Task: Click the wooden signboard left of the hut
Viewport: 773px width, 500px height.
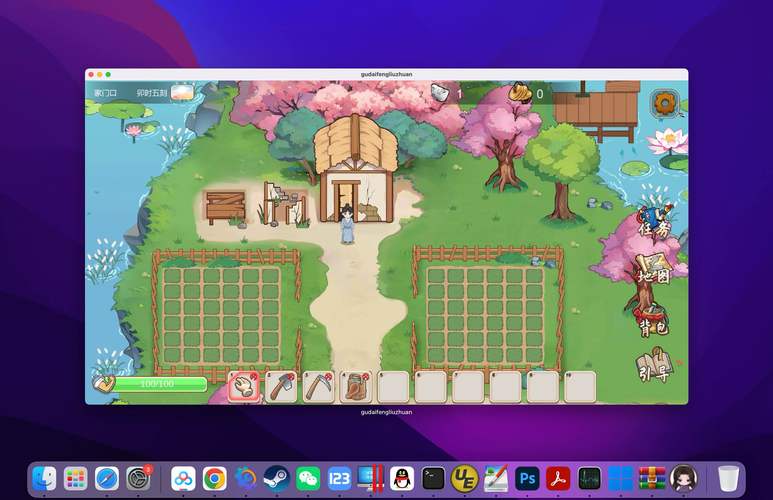Action: pyautogui.click(x=225, y=206)
